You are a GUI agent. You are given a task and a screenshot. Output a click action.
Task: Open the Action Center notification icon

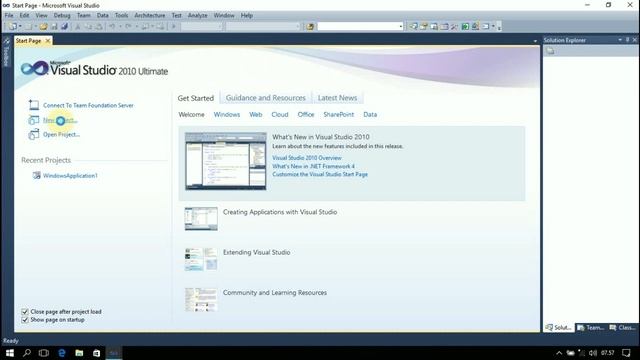627,353
